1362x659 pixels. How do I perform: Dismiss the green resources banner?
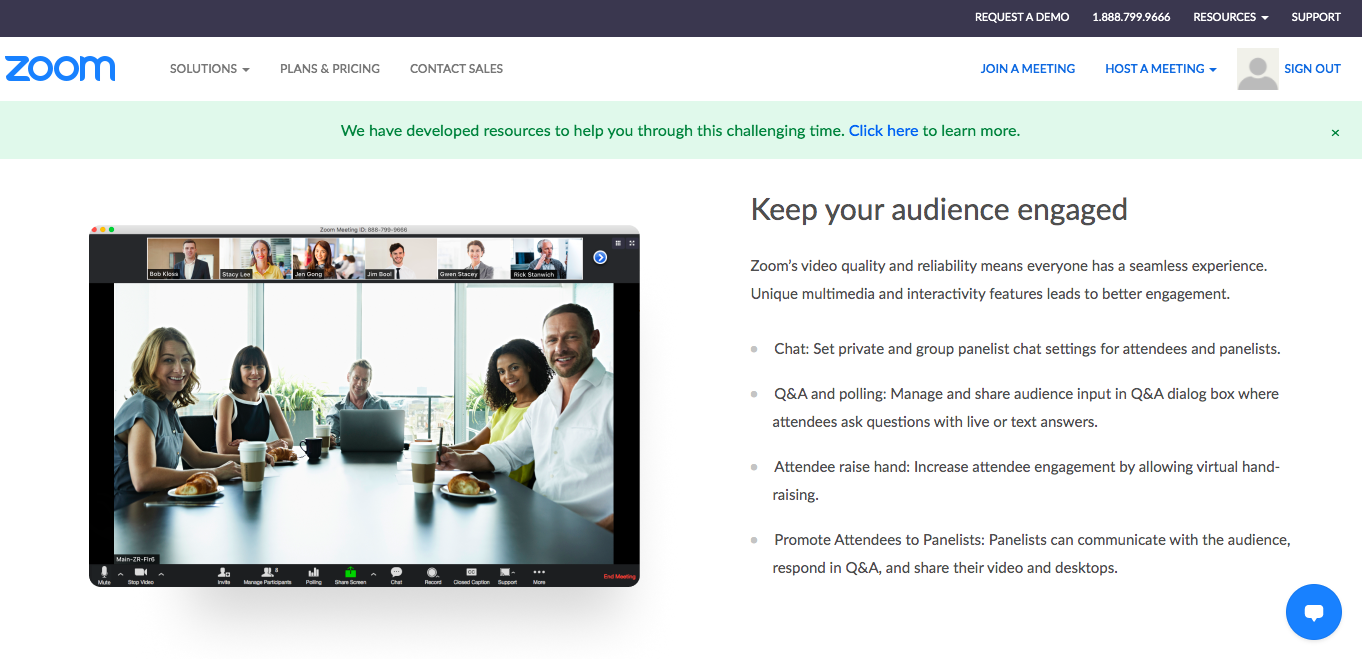click(x=1335, y=132)
